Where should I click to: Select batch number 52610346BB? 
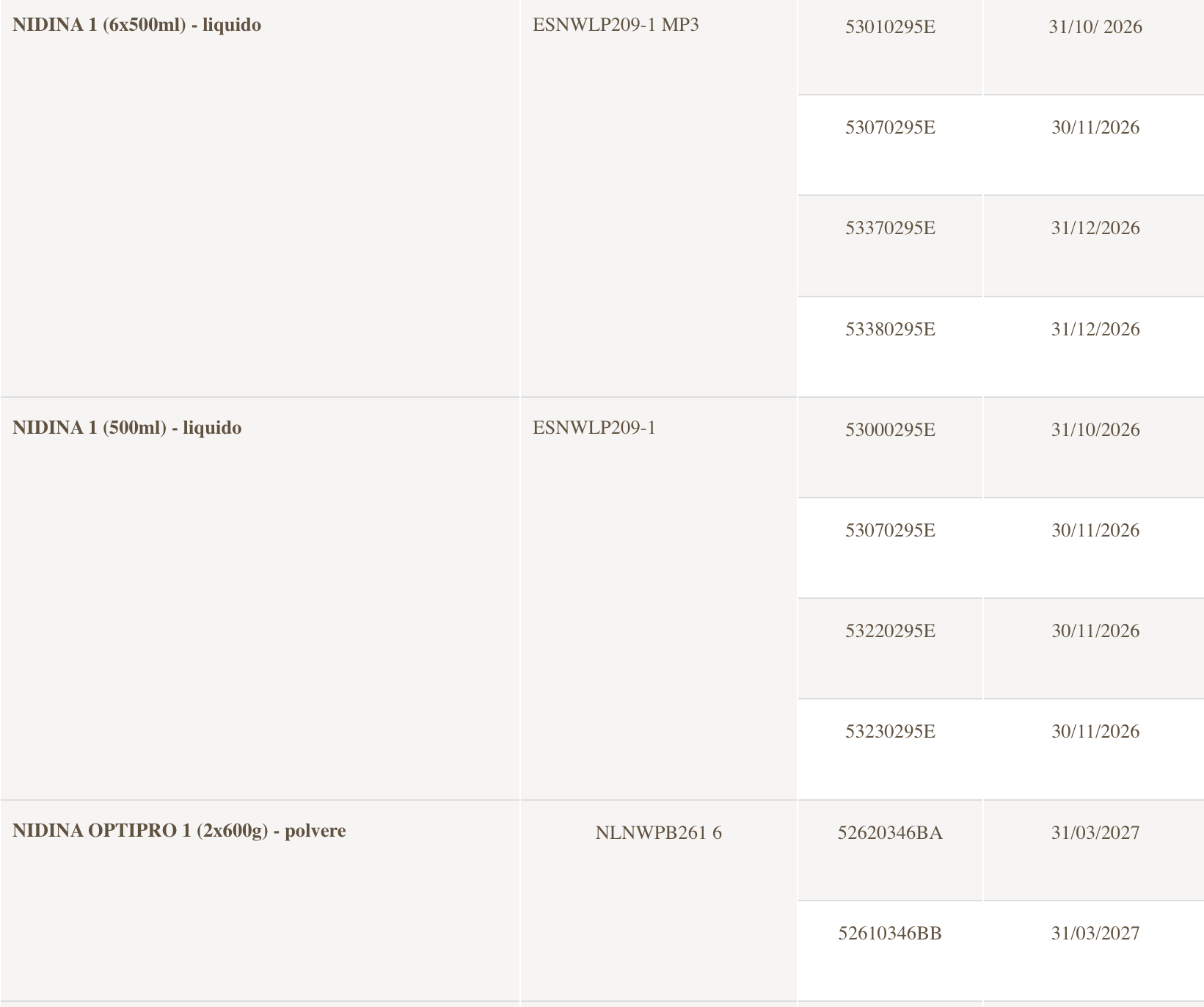pos(890,934)
